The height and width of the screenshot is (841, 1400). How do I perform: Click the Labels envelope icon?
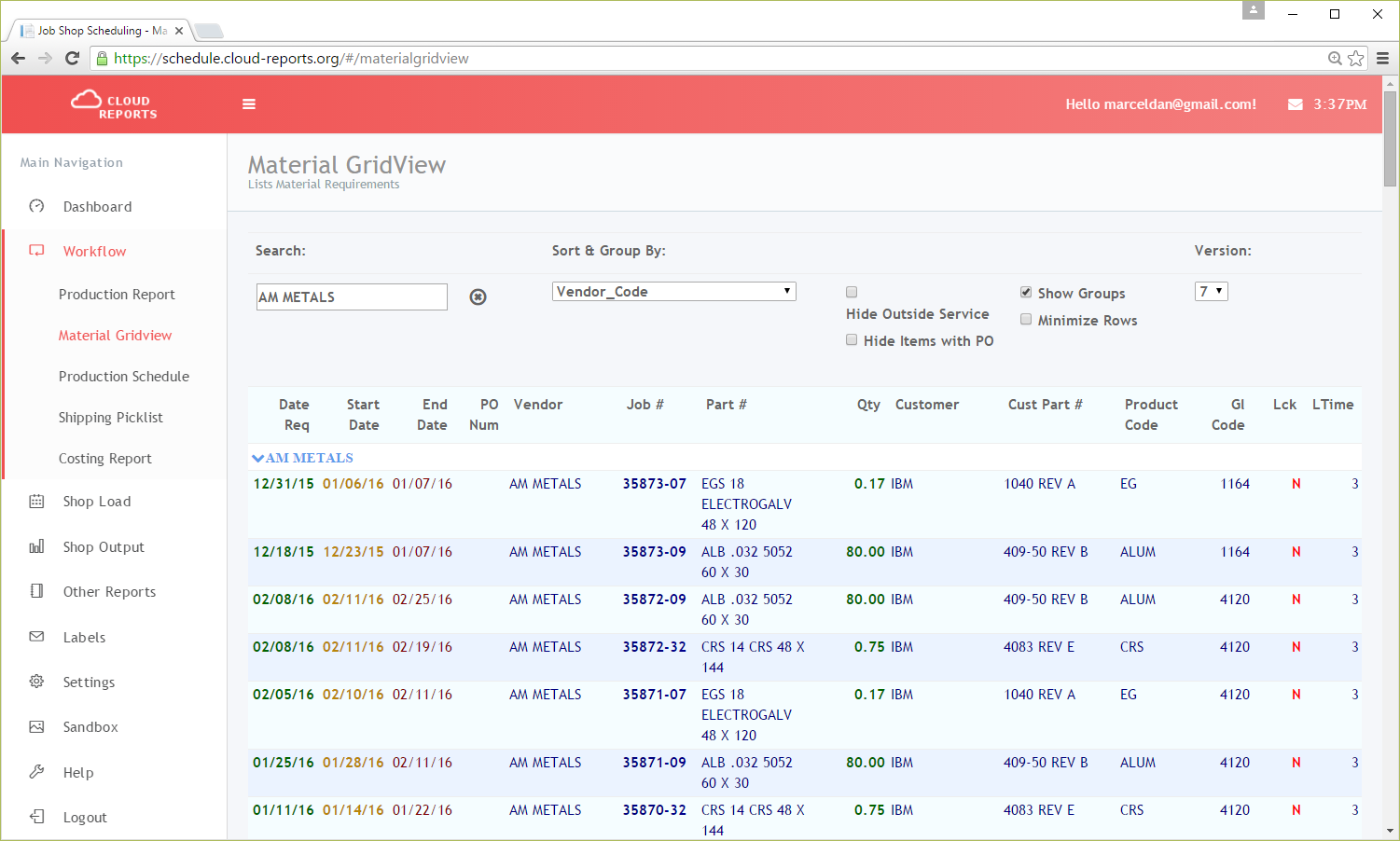36,637
